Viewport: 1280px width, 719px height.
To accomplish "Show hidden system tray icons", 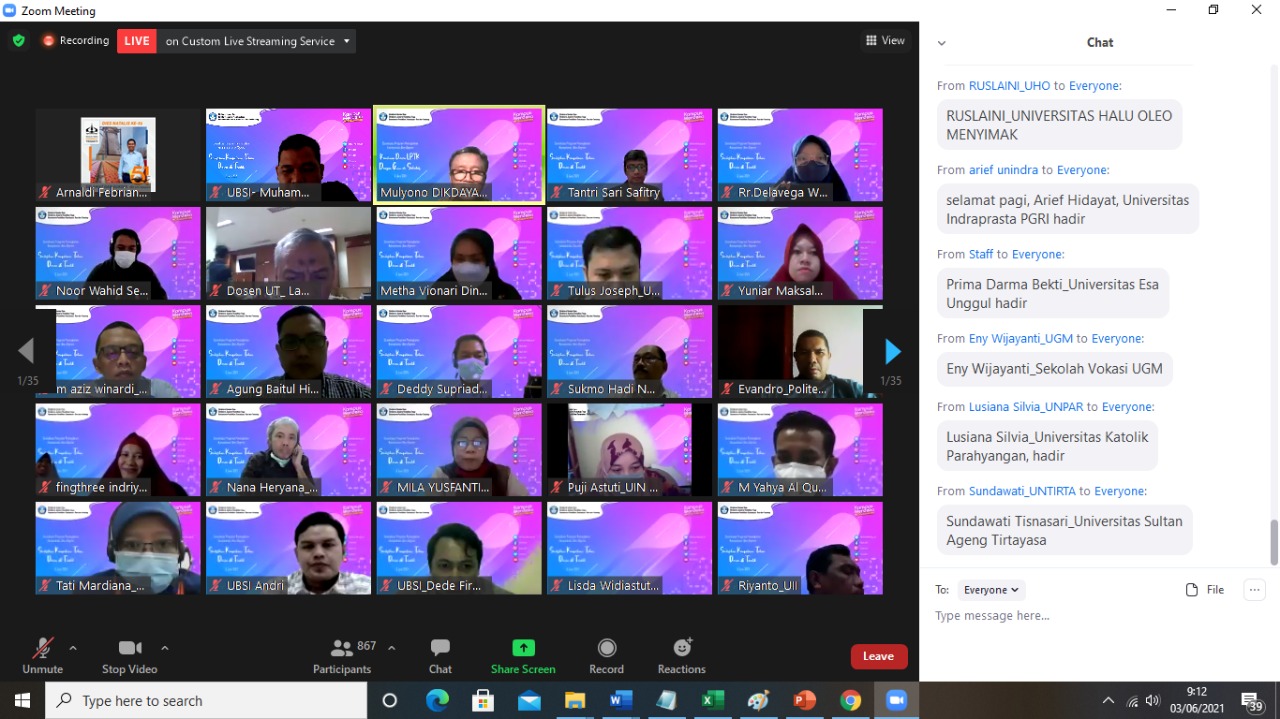I will tap(1108, 701).
